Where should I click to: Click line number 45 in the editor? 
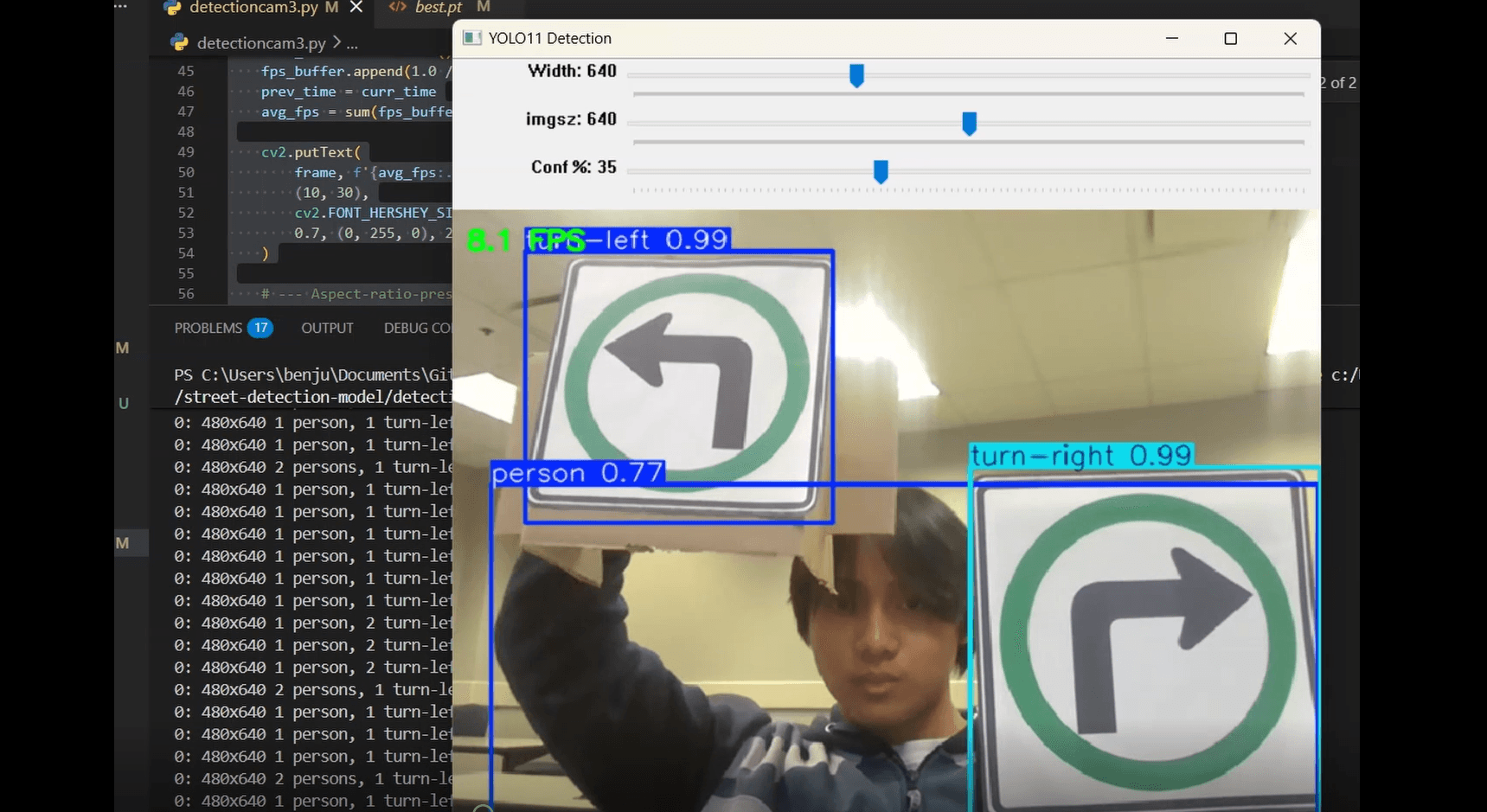coord(186,71)
